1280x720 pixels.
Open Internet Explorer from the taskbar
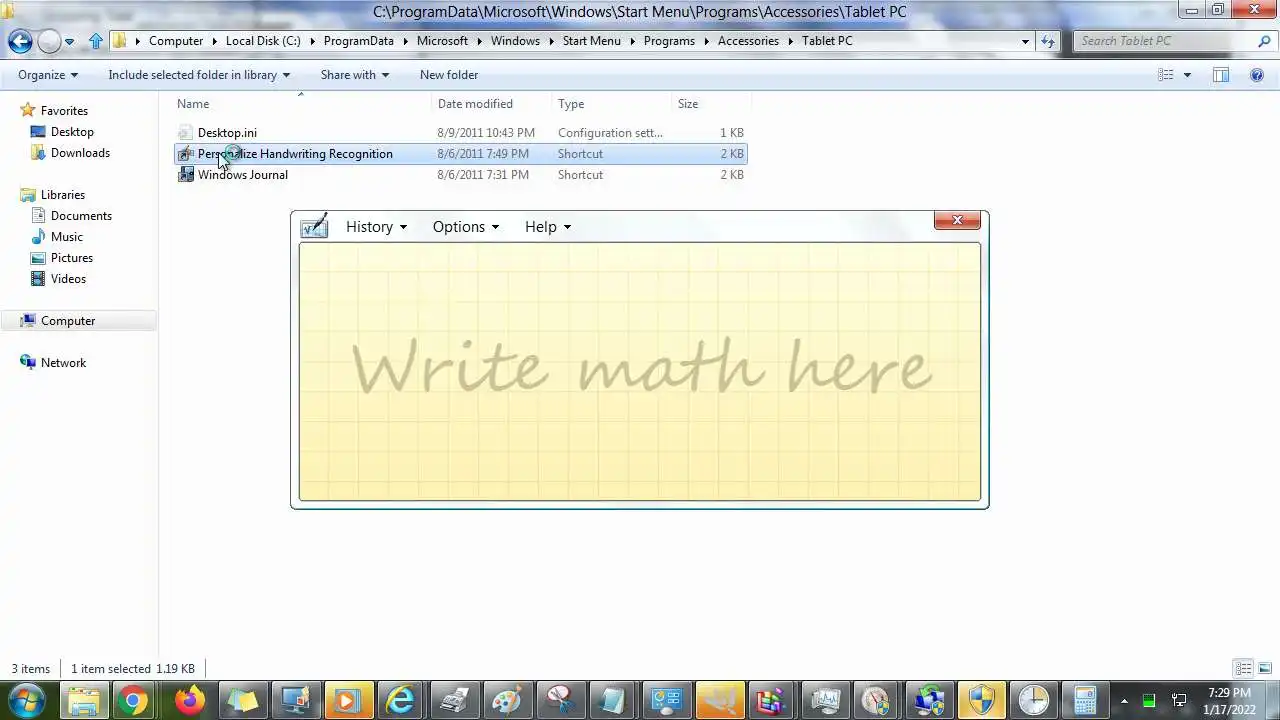400,700
